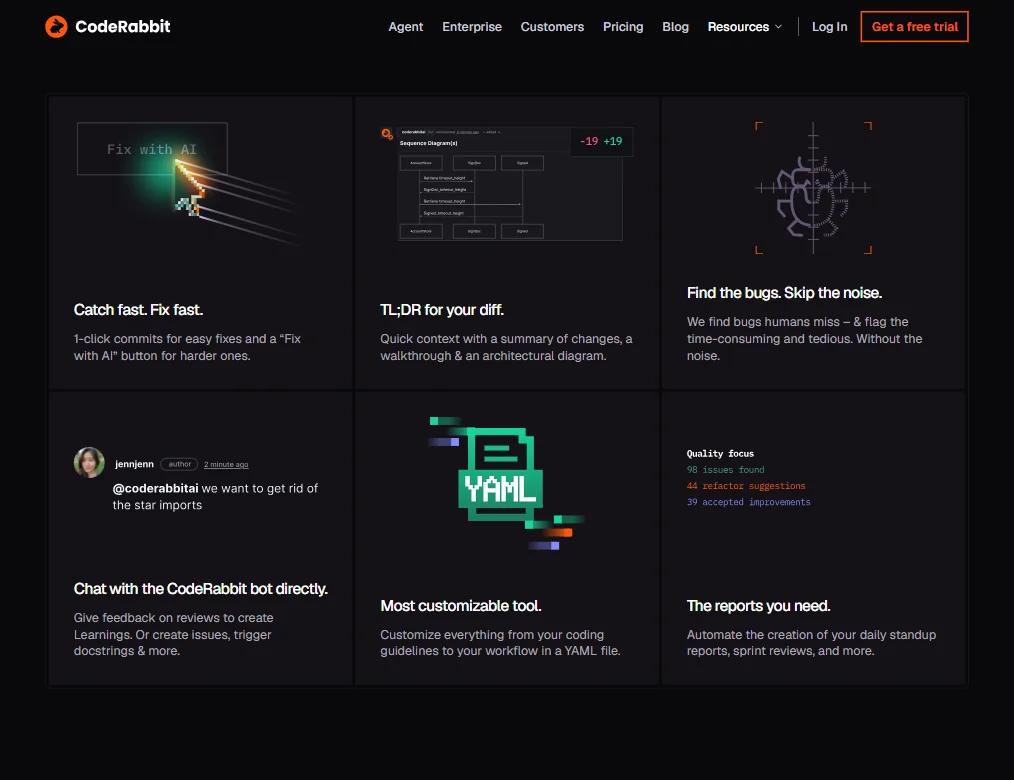The image size is (1014, 780).
Task: Click the Quality focus heading text
Action: coord(720,453)
